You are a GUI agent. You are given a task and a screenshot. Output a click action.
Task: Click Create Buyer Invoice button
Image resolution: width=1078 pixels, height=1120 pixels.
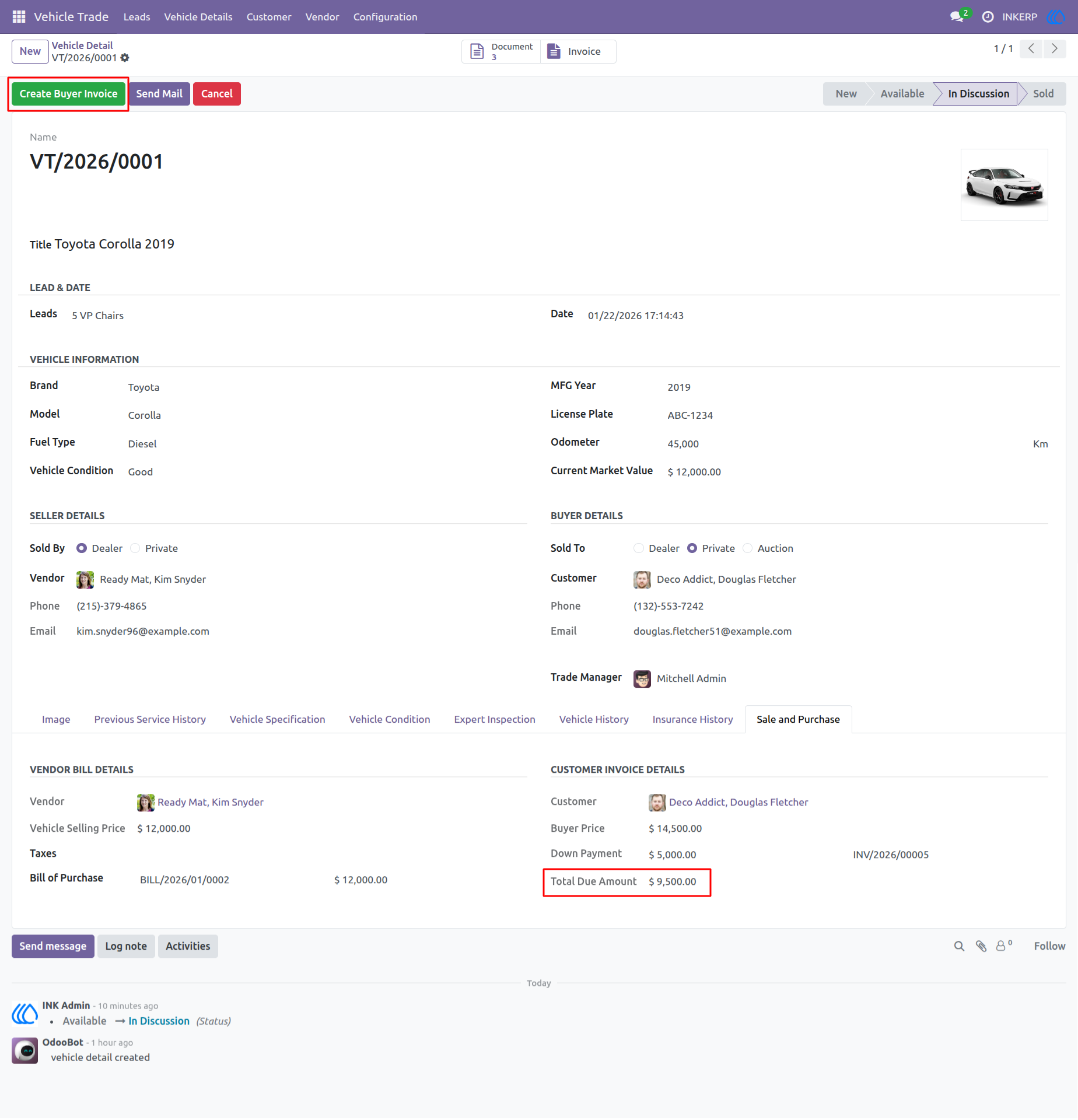click(x=68, y=94)
